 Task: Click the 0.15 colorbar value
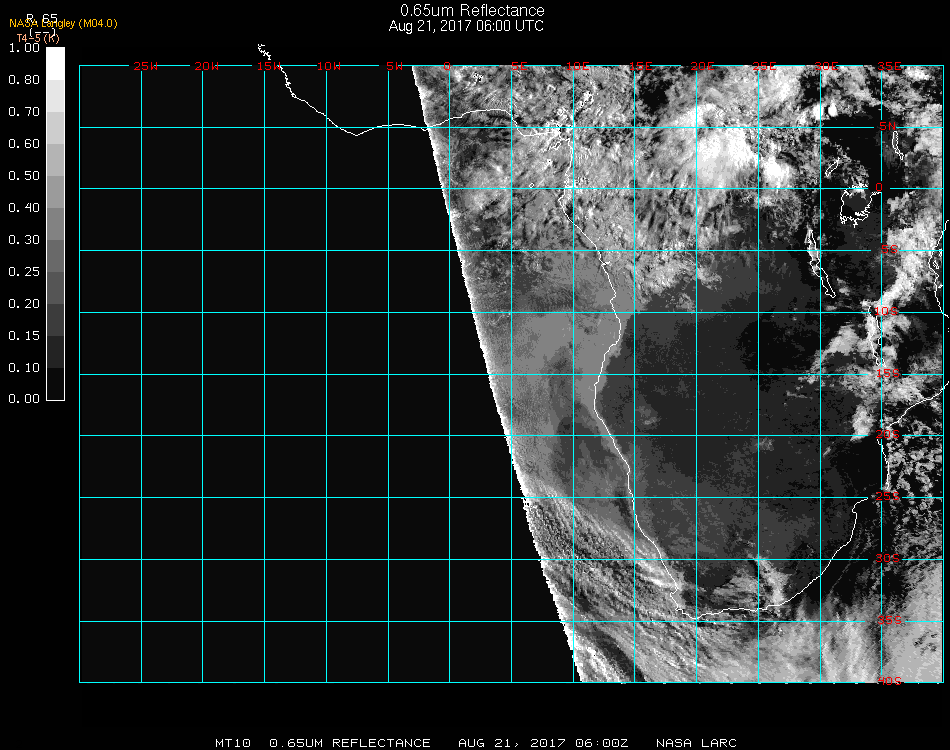tap(24, 336)
